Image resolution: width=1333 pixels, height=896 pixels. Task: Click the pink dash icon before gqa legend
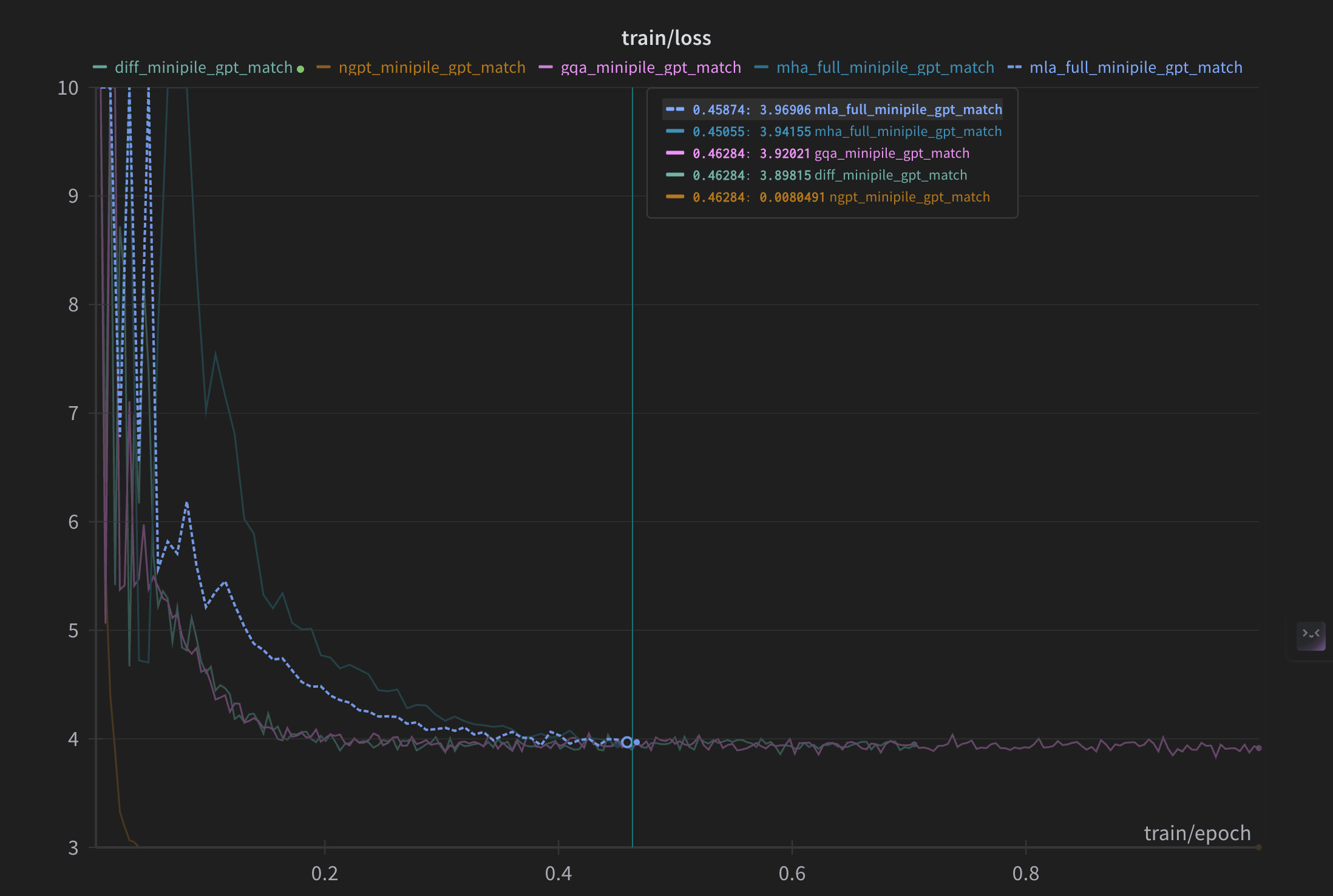point(546,67)
